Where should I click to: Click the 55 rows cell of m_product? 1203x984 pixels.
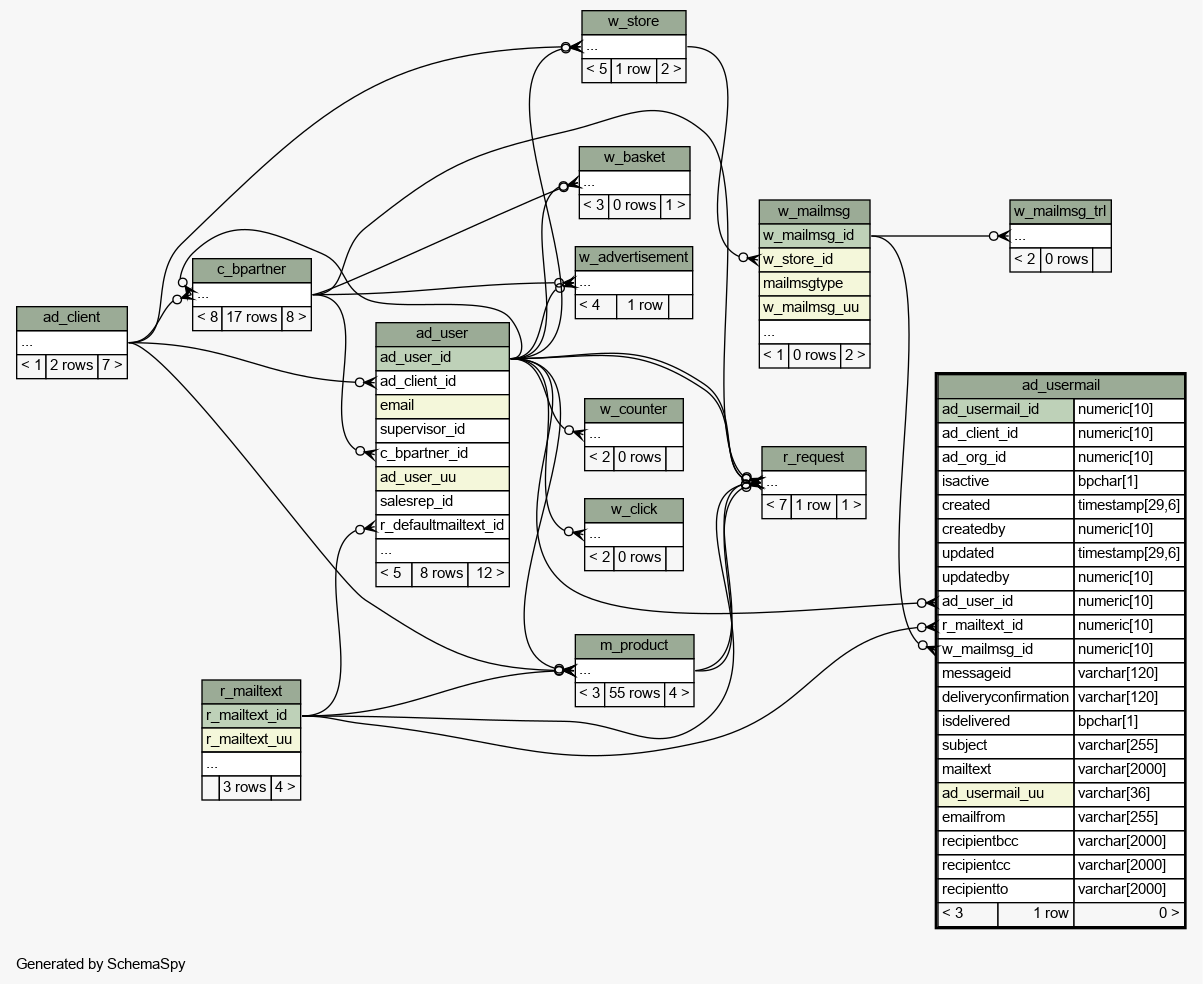pyautogui.click(x=634, y=694)
